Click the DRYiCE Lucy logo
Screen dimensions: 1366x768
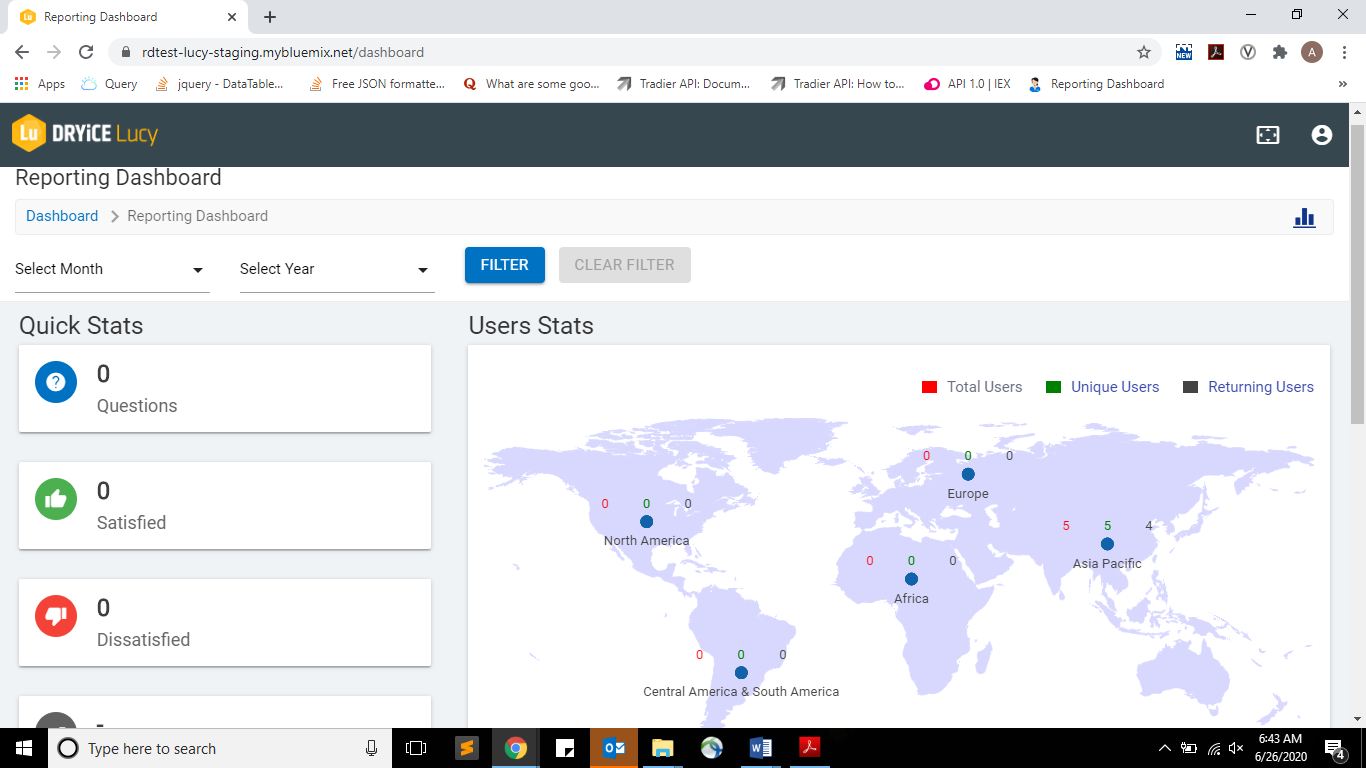point(85,134)
